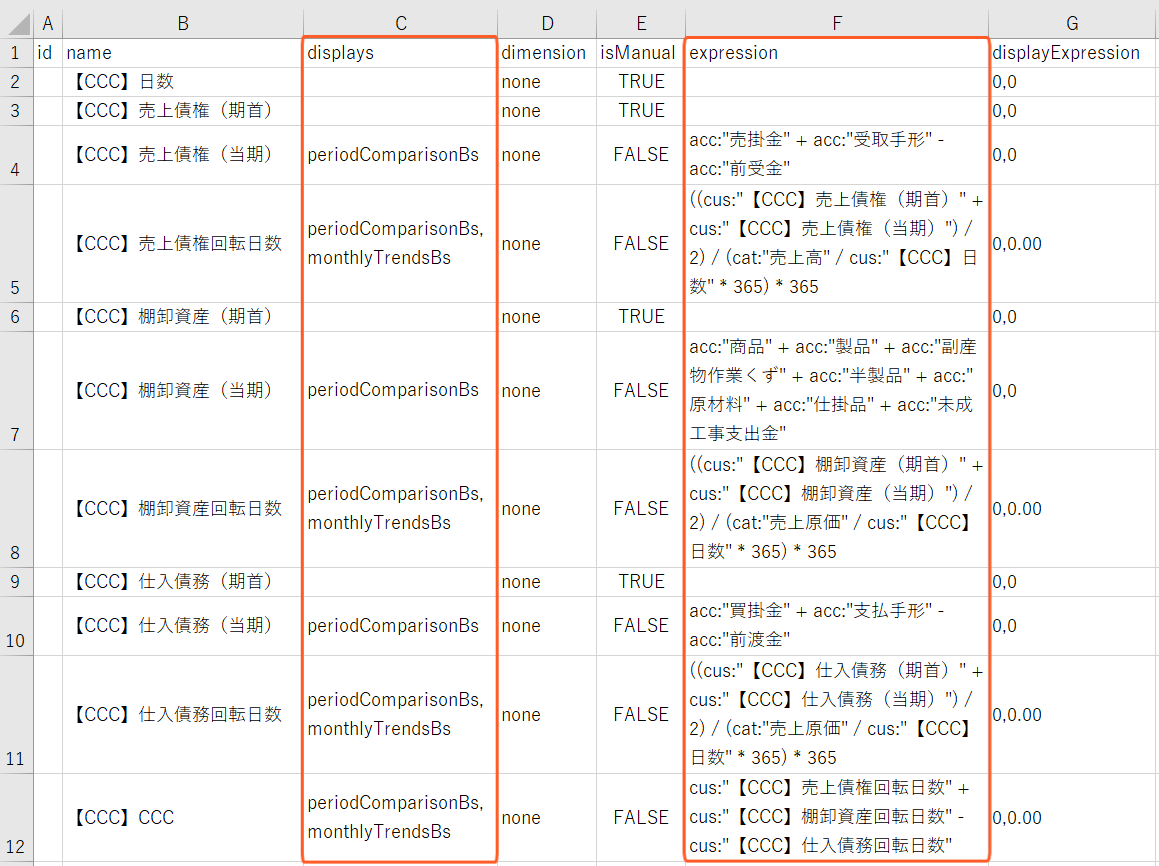
Task: Select cell 【CCC】売上債権回転日数
Action: click(183, 243)
